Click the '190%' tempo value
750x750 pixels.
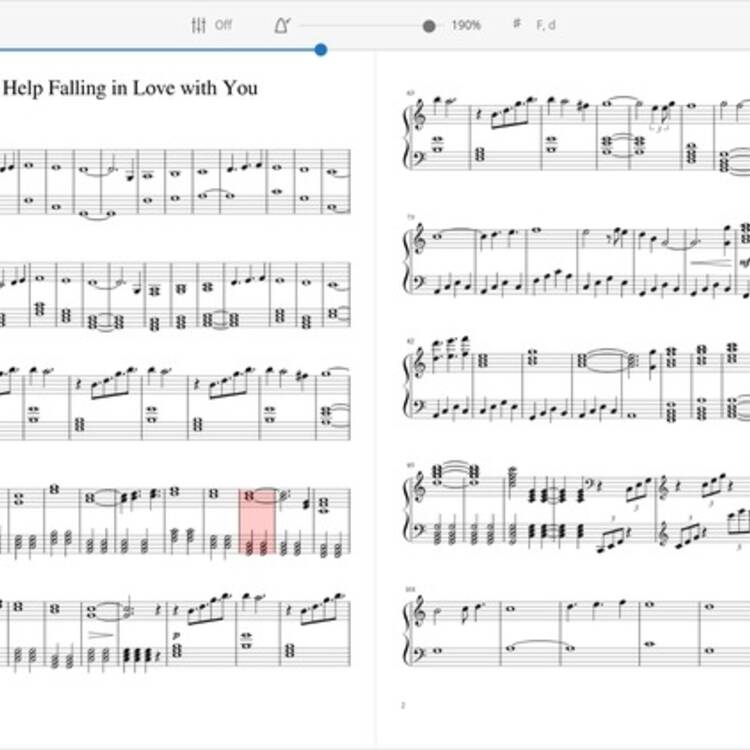click(x=466, y=25)
